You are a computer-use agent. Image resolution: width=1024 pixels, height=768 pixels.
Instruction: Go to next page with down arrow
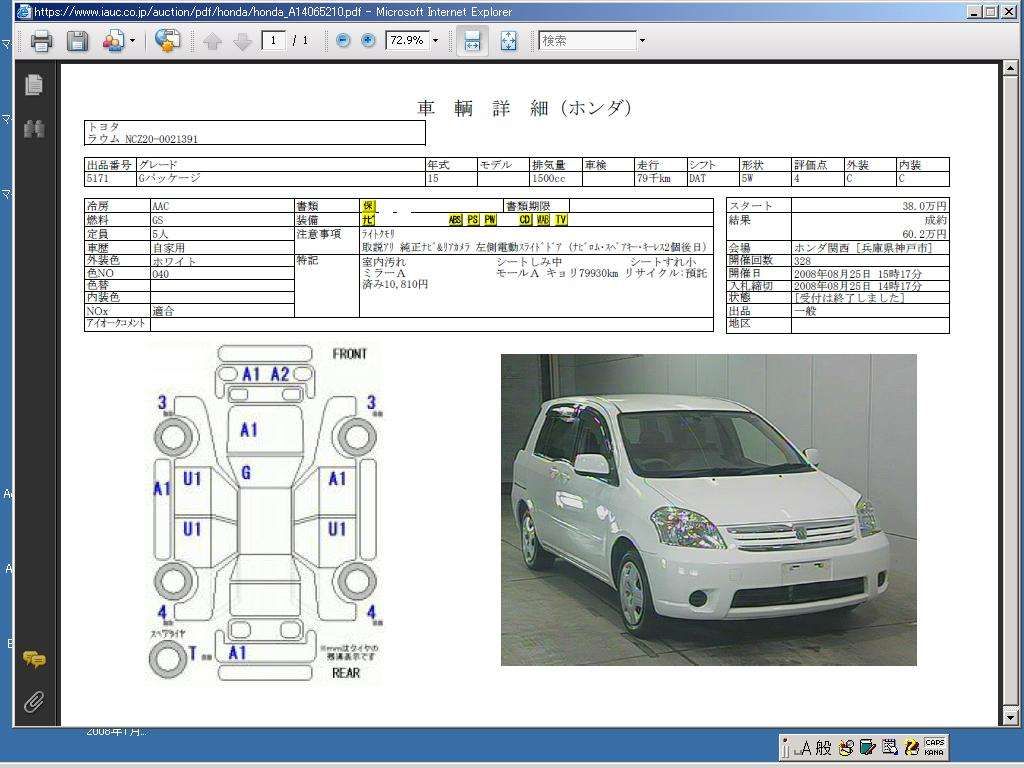point(242,42)
